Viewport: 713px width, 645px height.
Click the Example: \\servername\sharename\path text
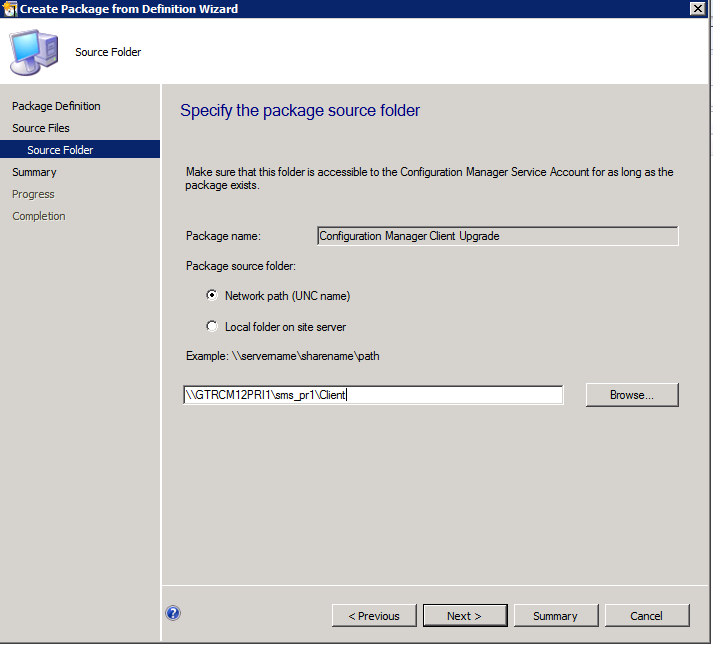point(282,356)
